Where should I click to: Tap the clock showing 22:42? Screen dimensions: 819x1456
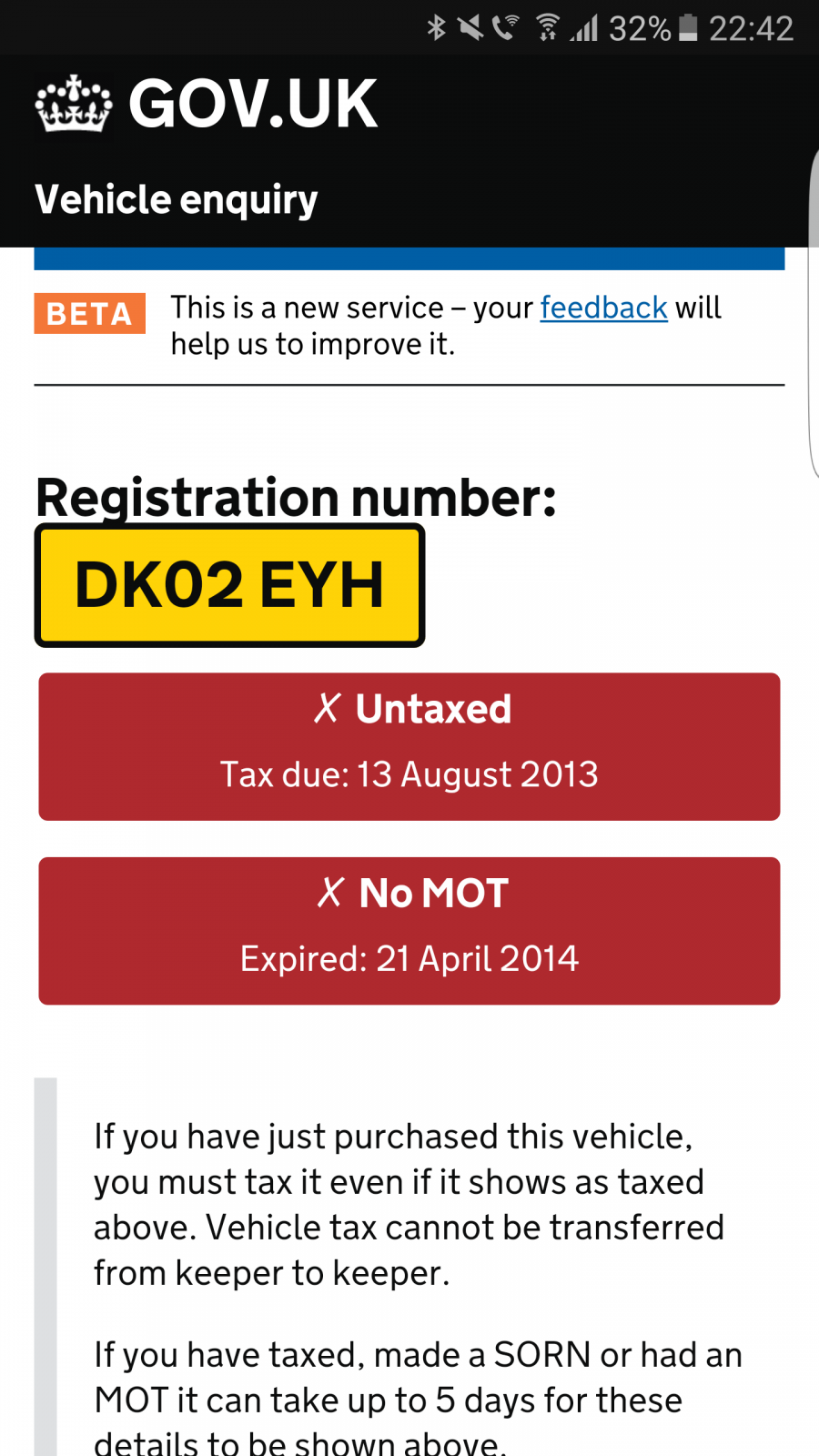click(751, 29)
